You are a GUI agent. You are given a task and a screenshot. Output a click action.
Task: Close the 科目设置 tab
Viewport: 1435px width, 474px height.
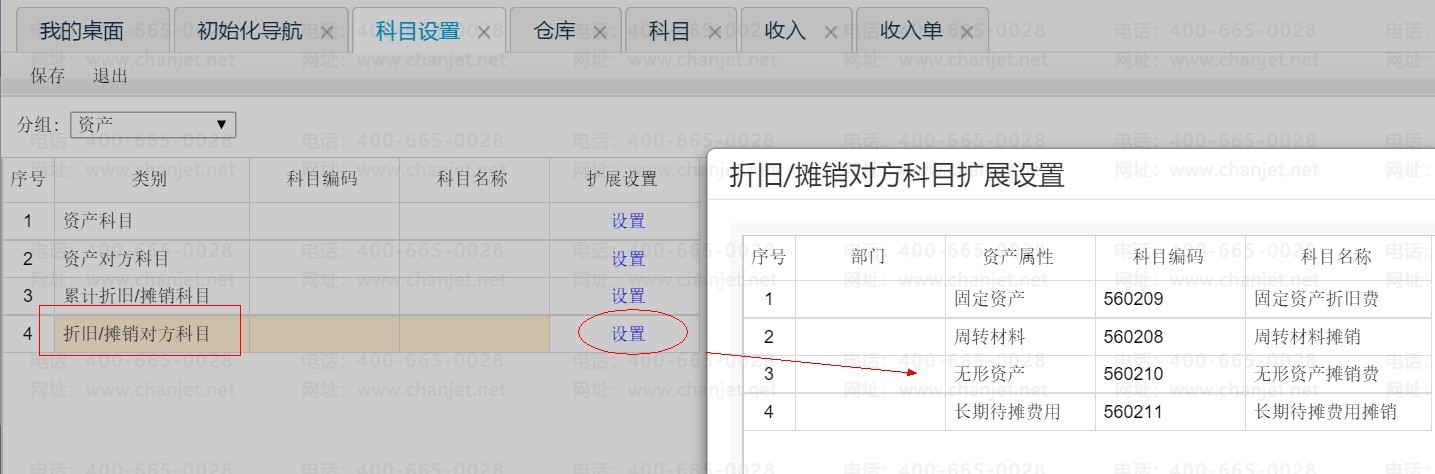pyautogui.click(x=484, y=32)
